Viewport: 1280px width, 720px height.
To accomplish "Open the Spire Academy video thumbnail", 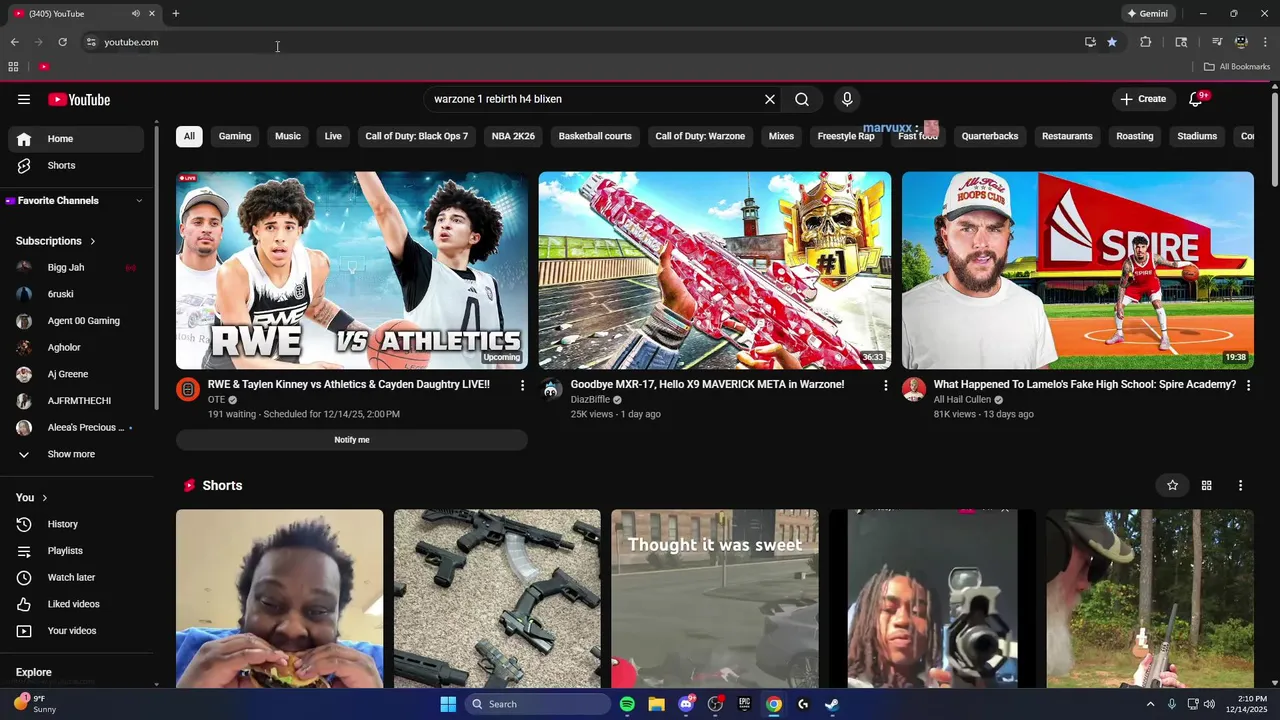I will [x=1078, y=271].
